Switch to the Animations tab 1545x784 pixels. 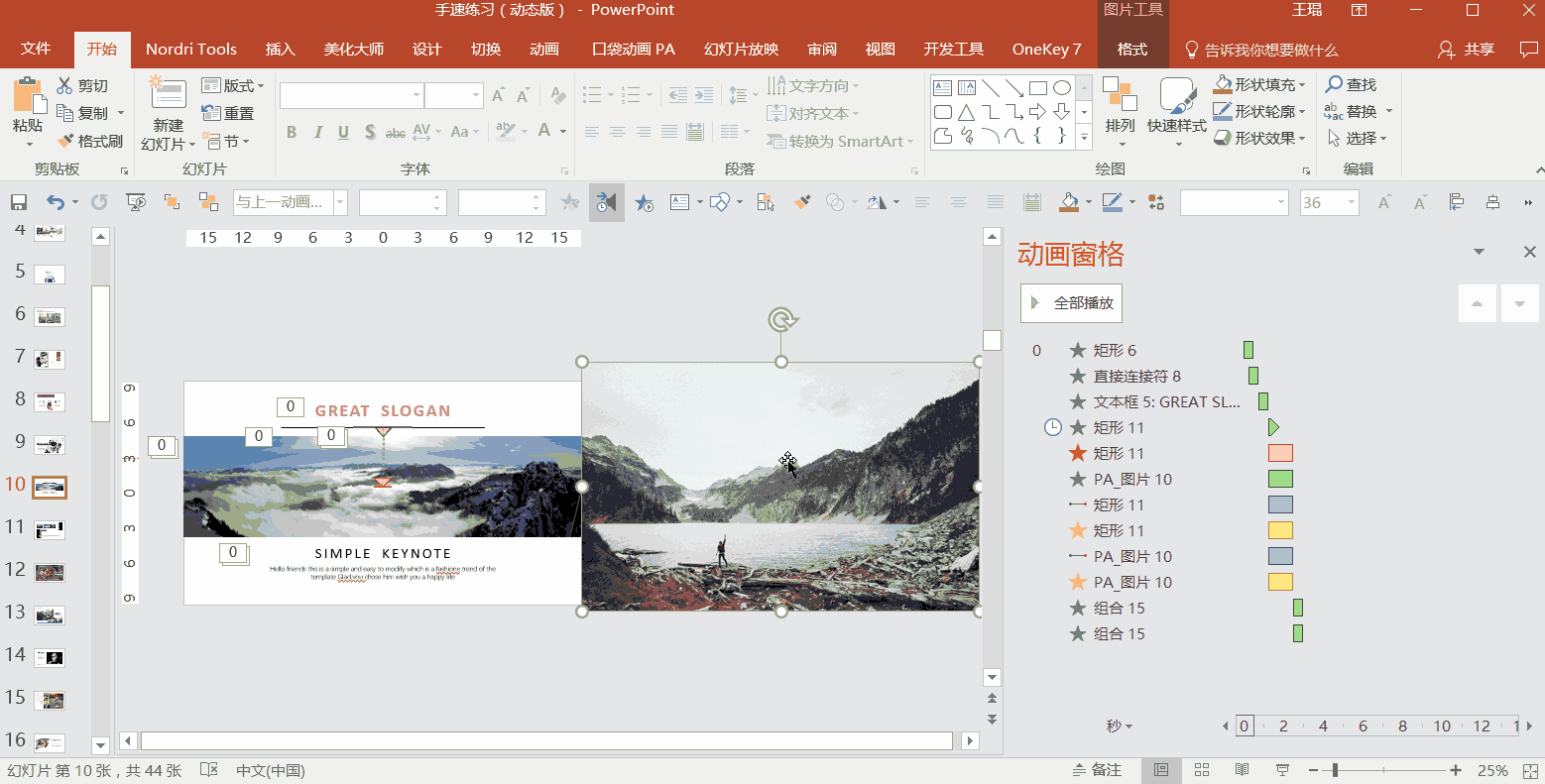544,49
